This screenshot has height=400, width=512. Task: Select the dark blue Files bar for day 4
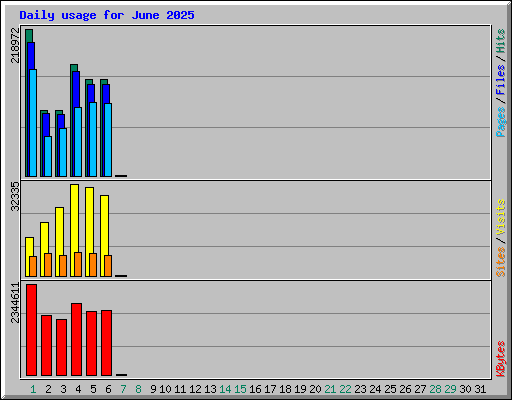pos(76,89)
